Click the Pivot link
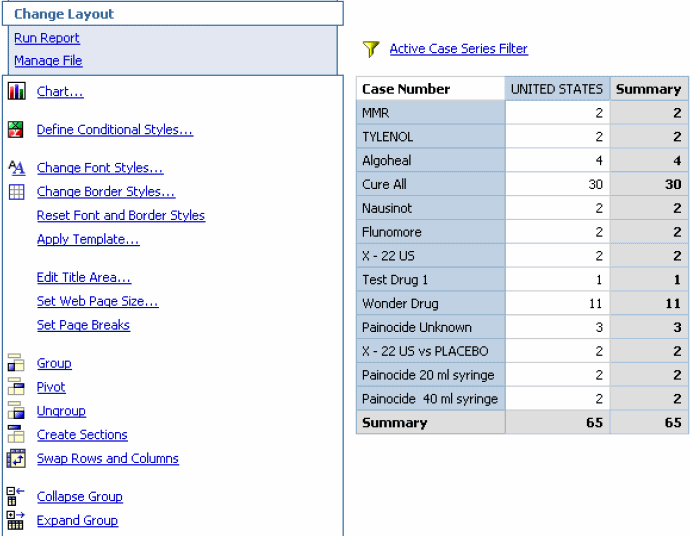This screenshot has height=536, width=690. coord(51,387)
